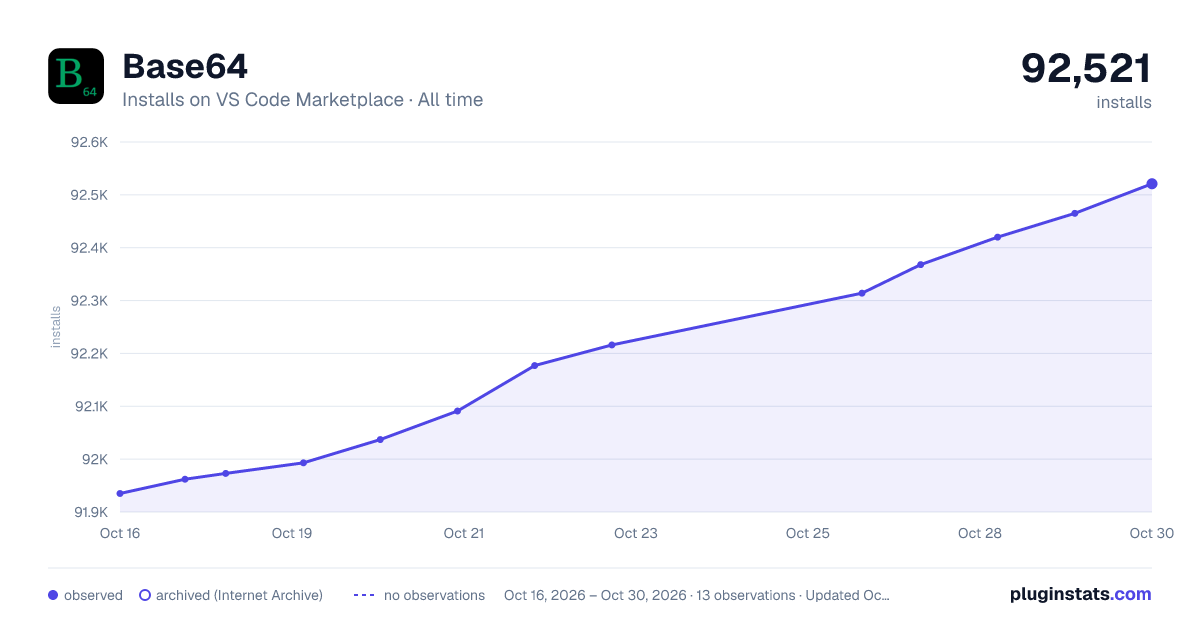
Task: Click the Base64 title heading
Action: (x=185, y=67)
